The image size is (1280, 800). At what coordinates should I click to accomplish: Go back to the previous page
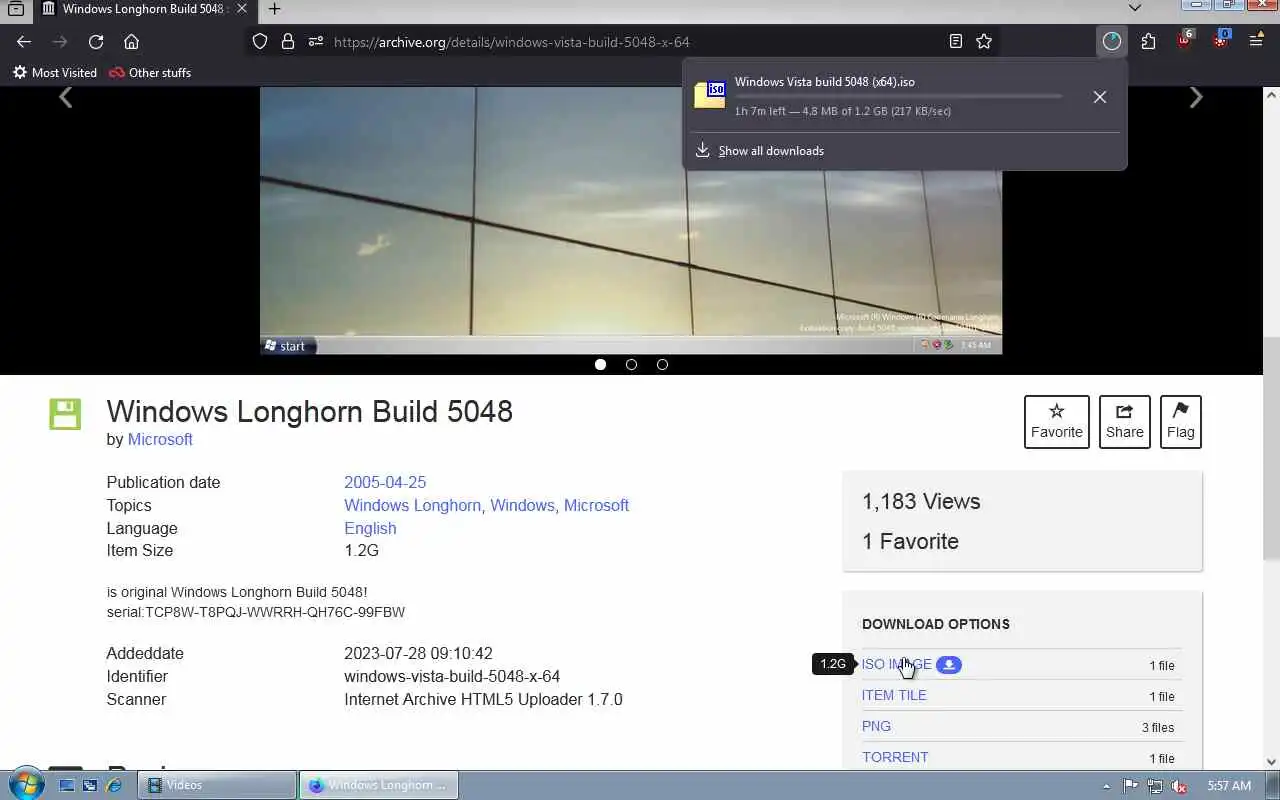(x=24, y=42)
